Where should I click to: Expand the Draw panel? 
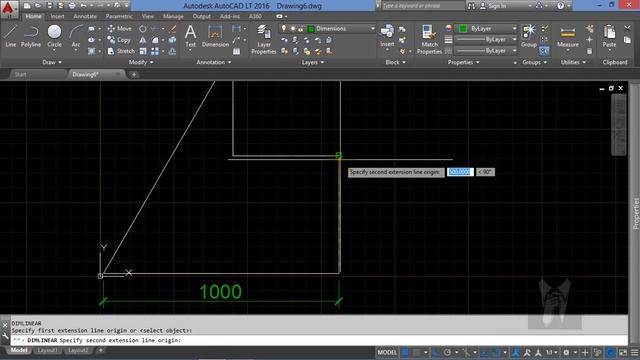point(52,62)
